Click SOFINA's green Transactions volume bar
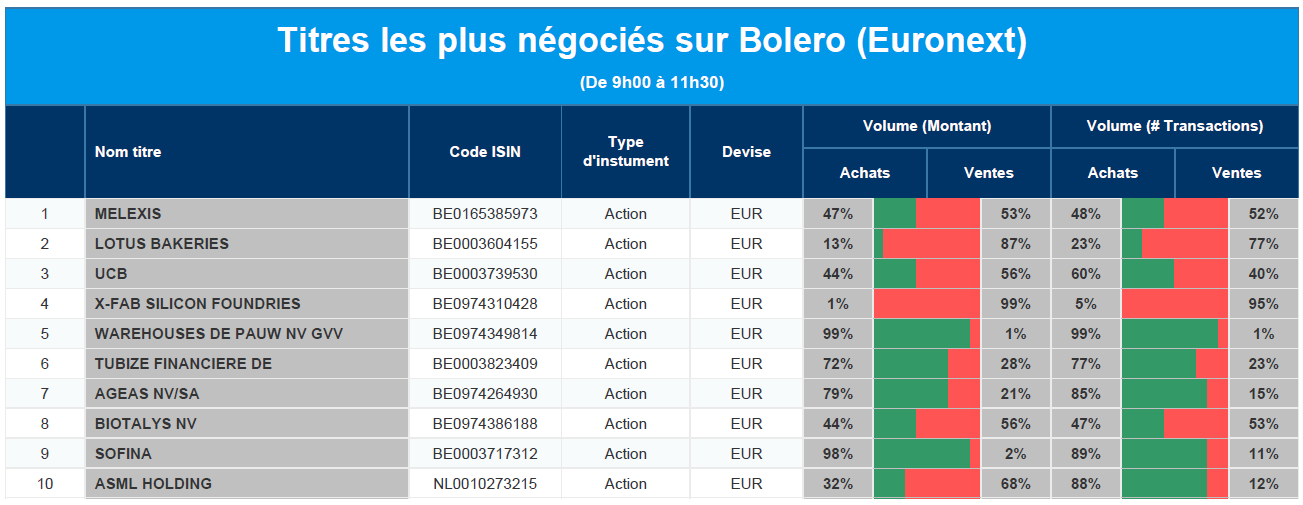The width and height of the screenshot is (1303, 505). coord(1164,454)
